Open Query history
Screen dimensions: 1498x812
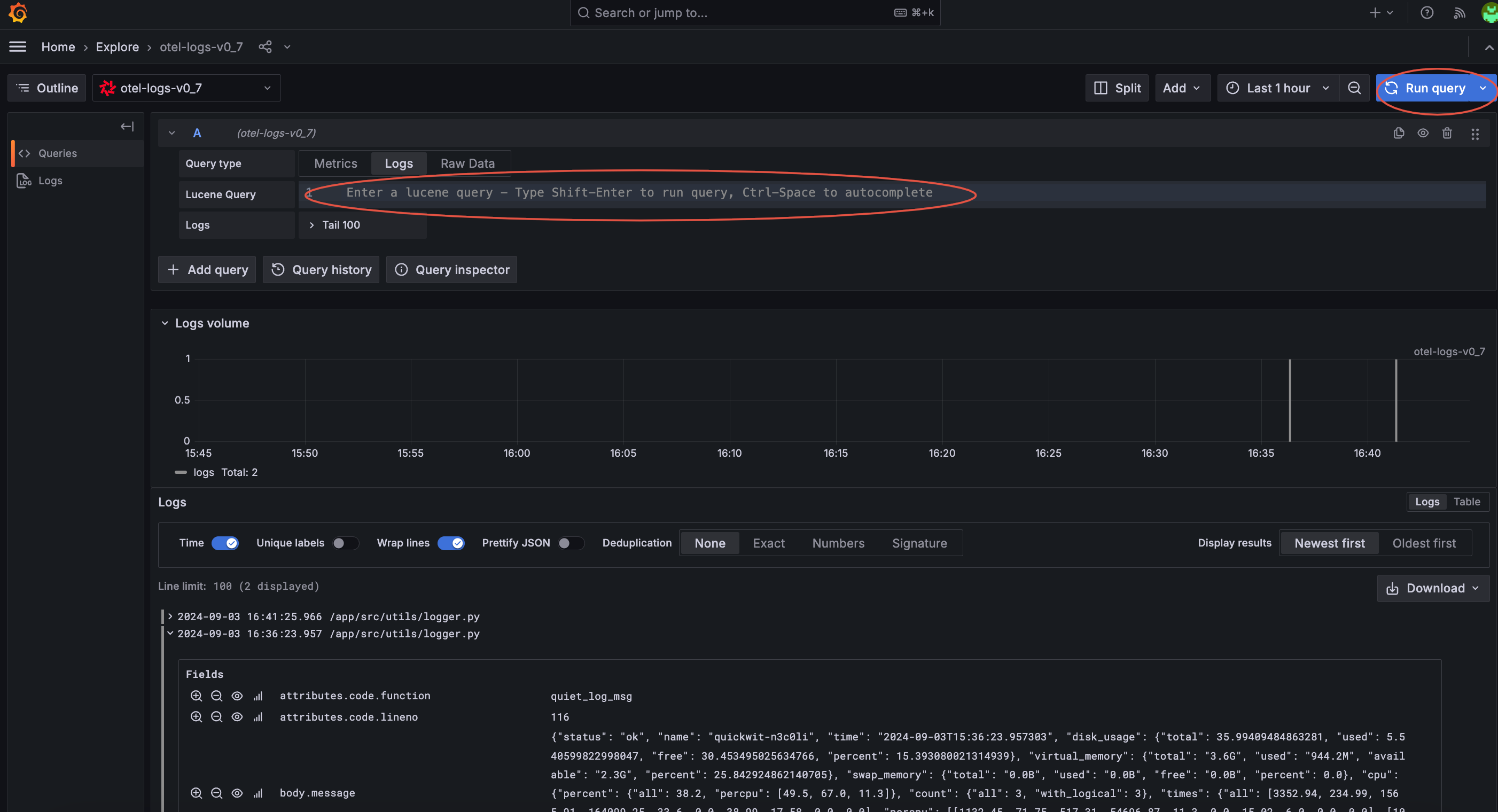click(x=321, y=269)
